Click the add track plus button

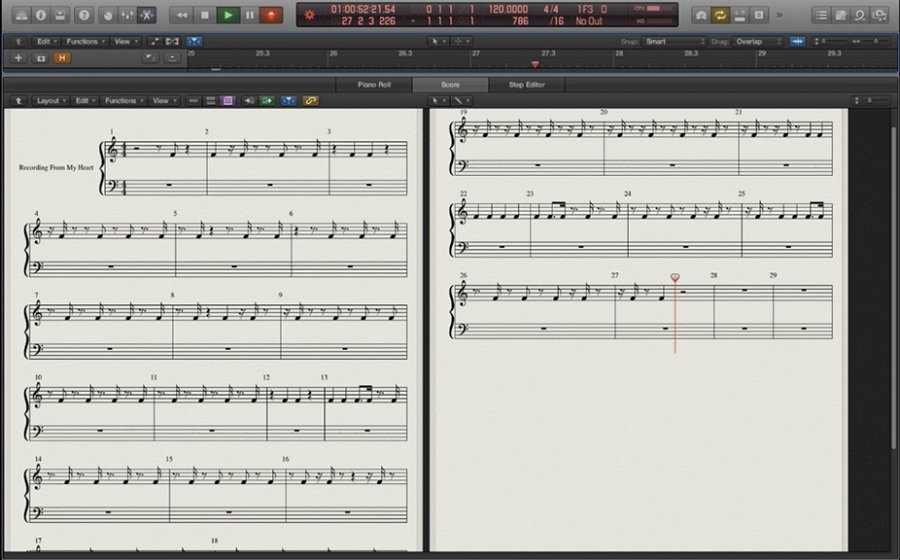click(18, 58)
